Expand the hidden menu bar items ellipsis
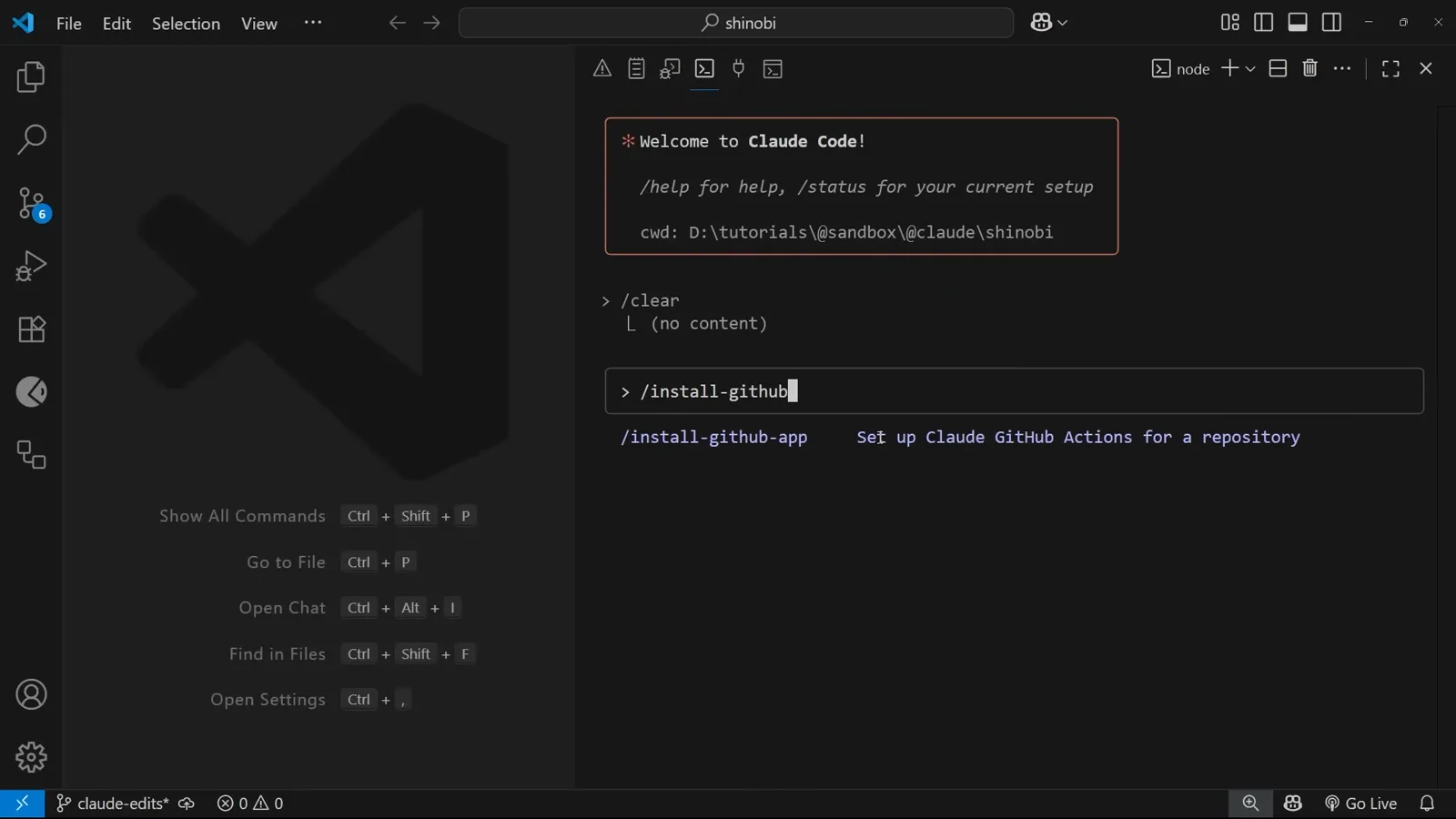1456x819 pixels. tap(313, 23)
